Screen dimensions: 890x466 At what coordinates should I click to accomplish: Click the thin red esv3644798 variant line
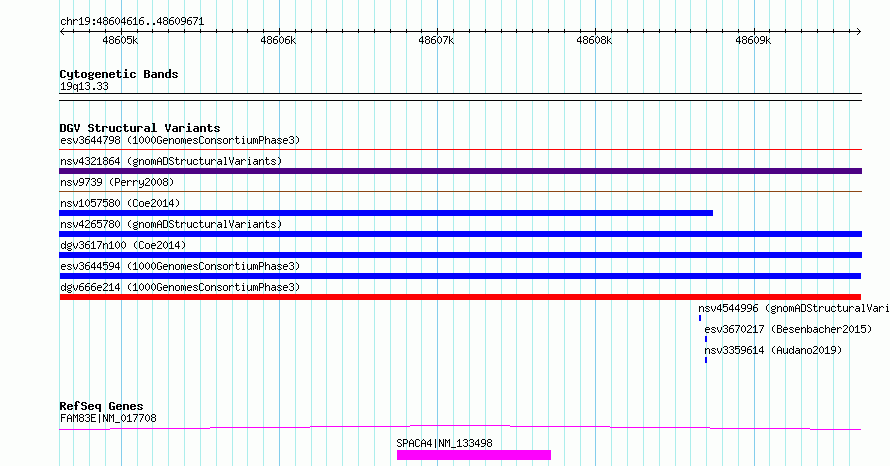click(x=460, y=150)
